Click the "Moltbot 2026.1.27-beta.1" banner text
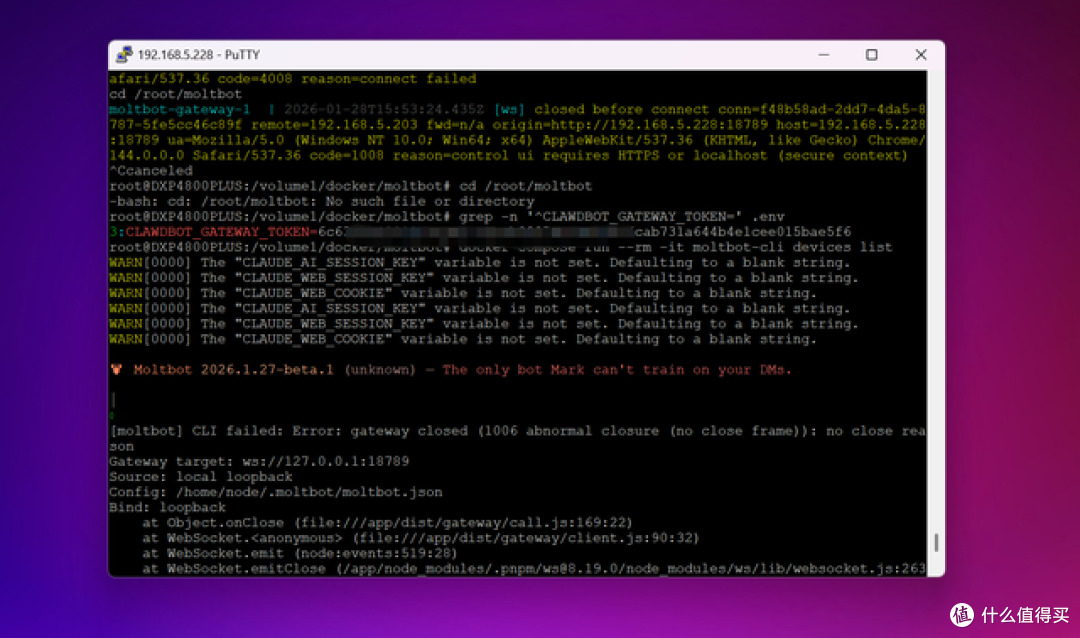The height and width of the screenshot is (638, 1080). pyautogui.click(x=233, y=369)
